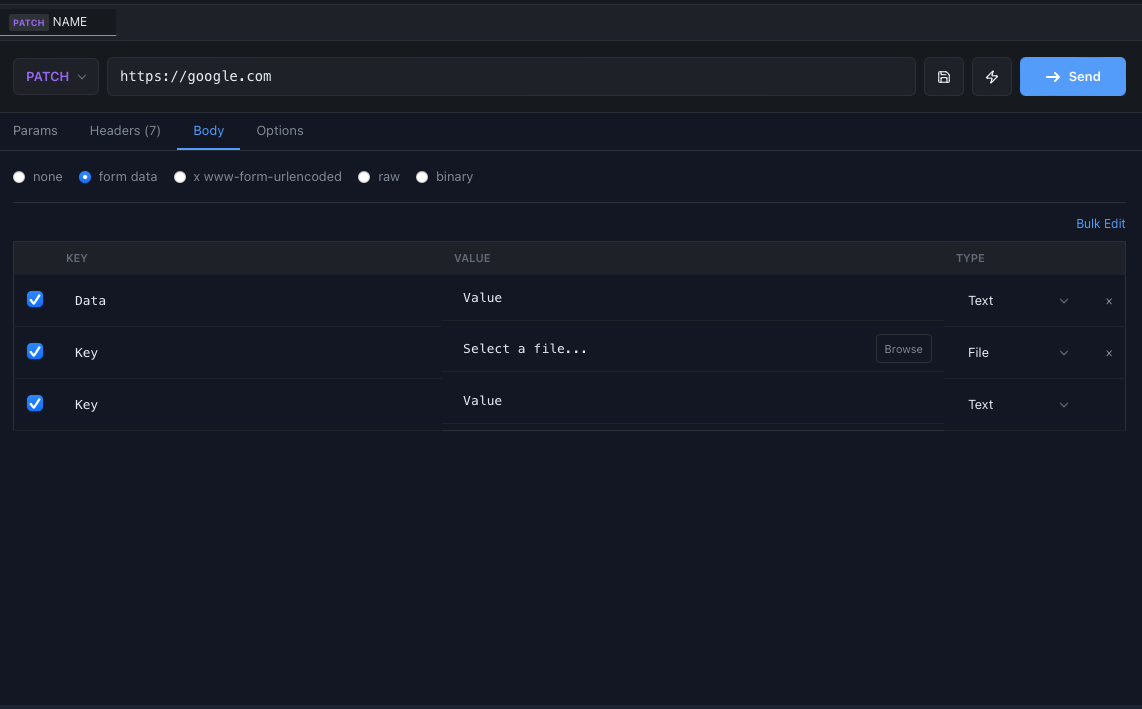Change the Data row type from Text
This screenshot has height=709, width=1142.
pyautogui.click(x=1017, y=300)
